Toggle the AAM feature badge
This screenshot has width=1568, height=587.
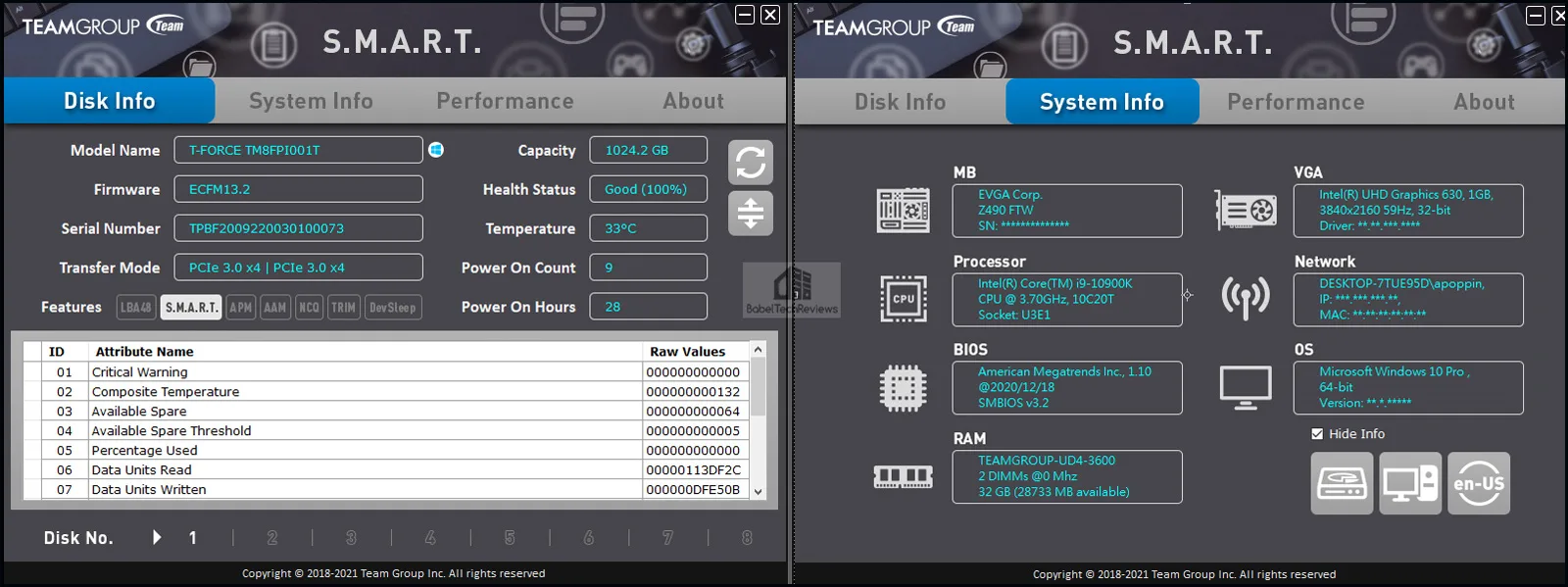[275, 308]
